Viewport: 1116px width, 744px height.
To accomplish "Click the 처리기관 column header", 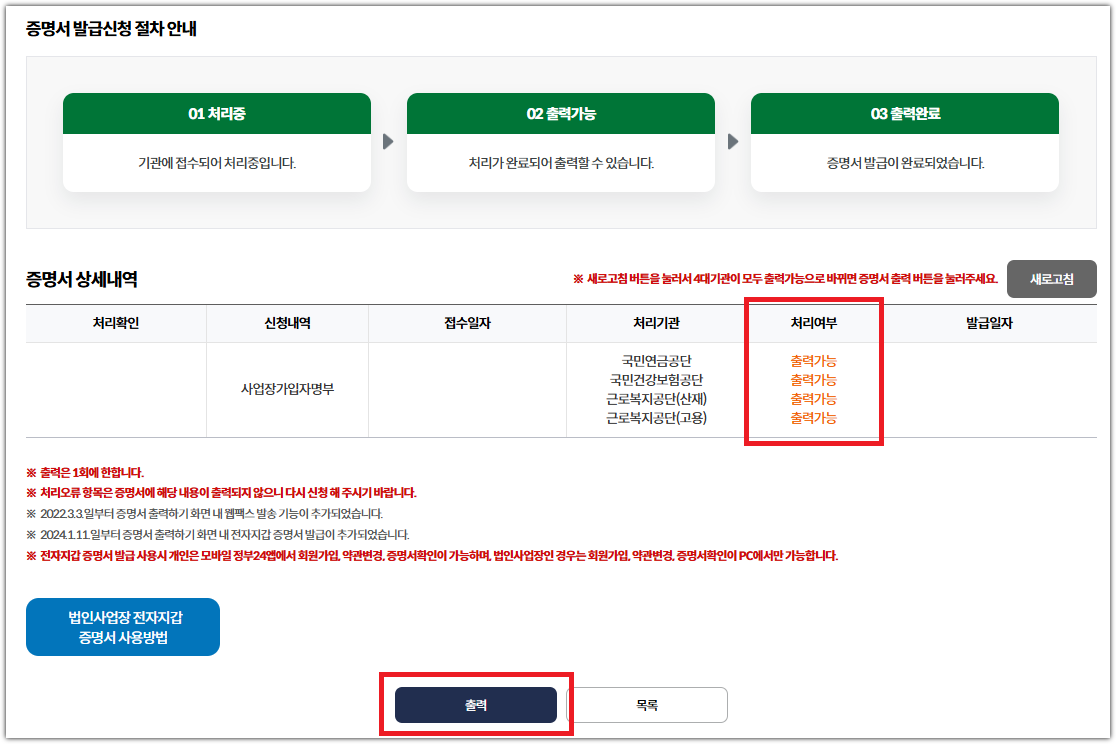I will click(656, 323).
